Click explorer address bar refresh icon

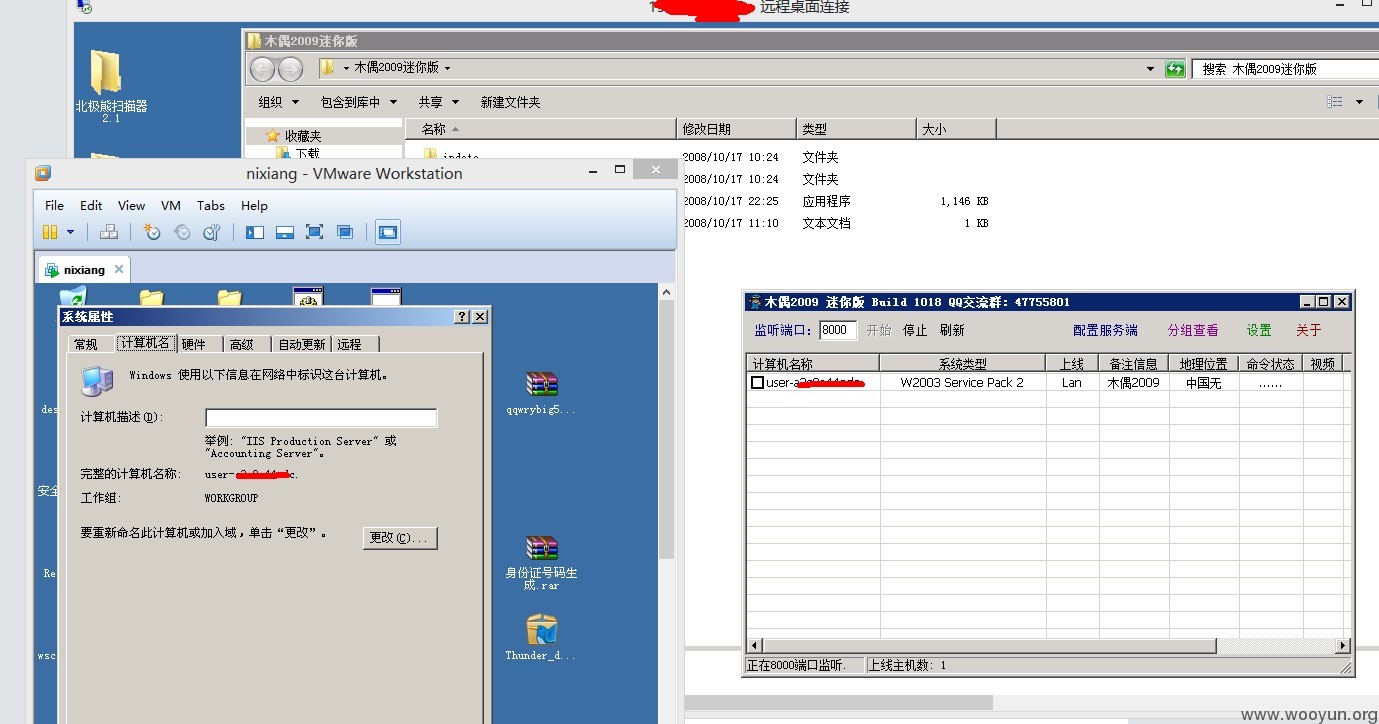point(1175,69)
